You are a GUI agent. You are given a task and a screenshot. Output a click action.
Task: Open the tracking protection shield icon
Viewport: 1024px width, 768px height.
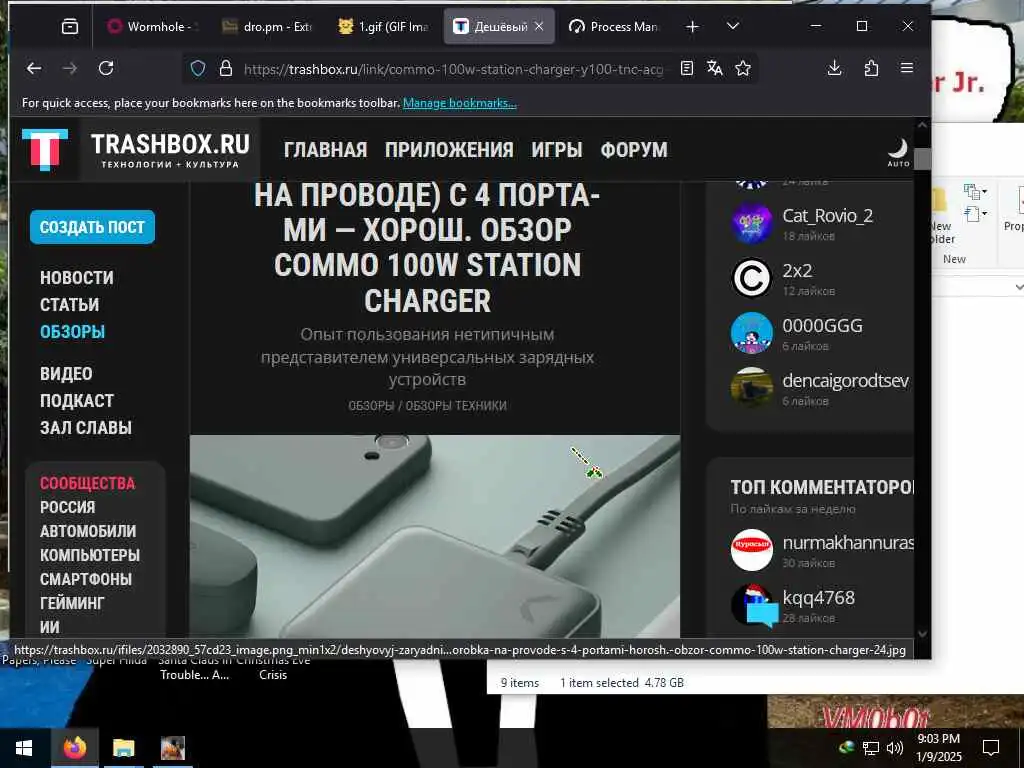pyautogui.click(x=198, y=68)
